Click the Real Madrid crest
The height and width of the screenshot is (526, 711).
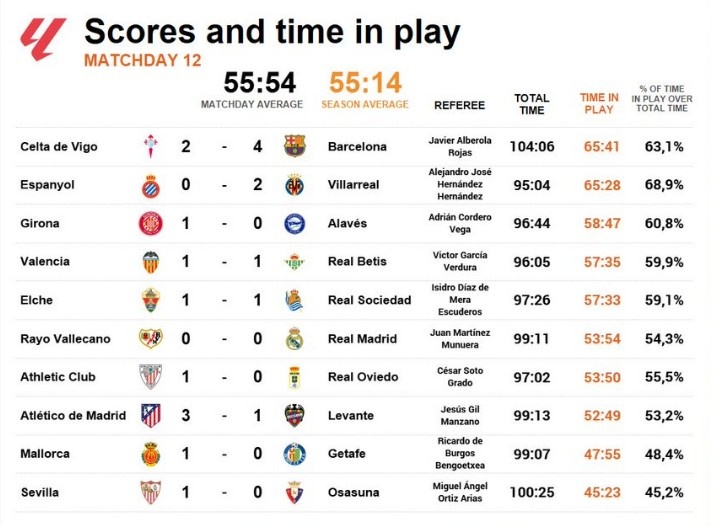point(294,339)
